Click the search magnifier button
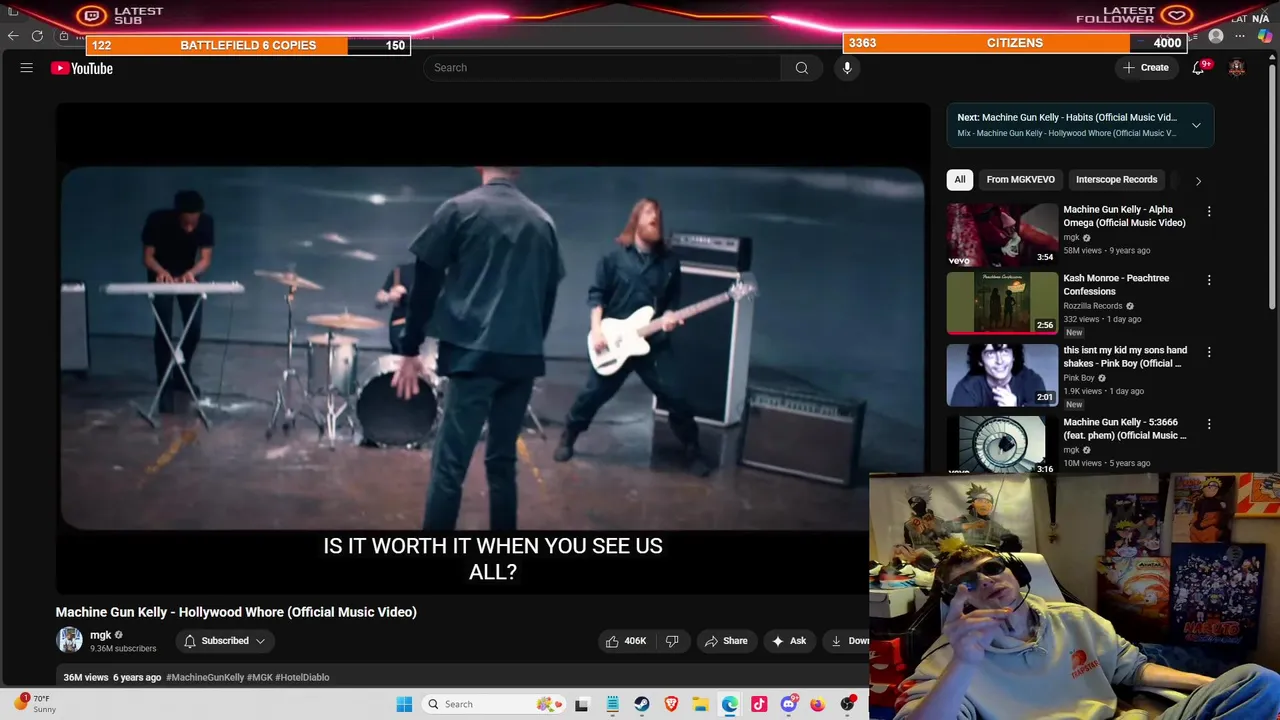This screenshot has width=1280, height=720. pyautogui.click(x=801, y=68)
